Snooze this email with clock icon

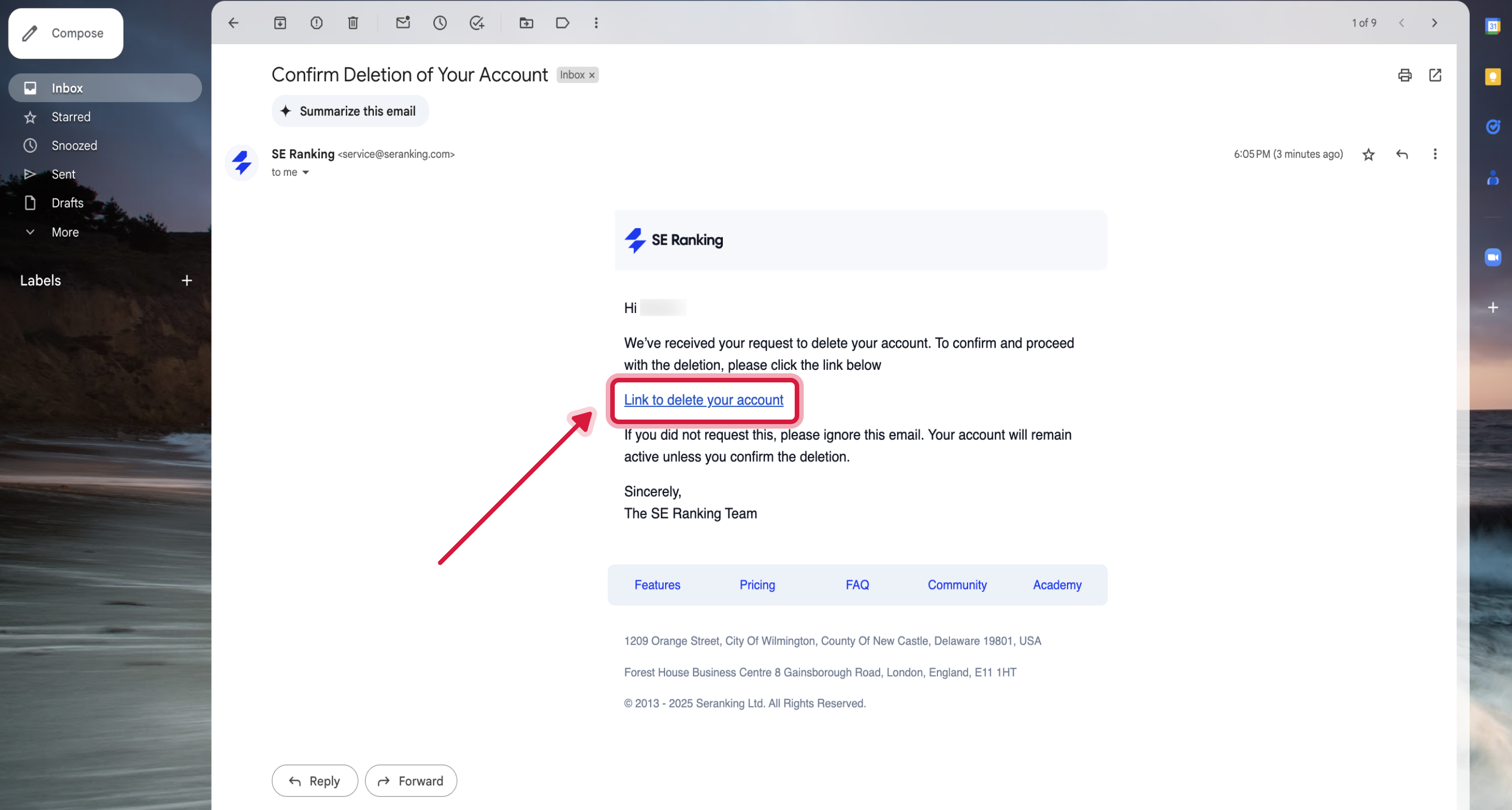(x=440, y=23)
